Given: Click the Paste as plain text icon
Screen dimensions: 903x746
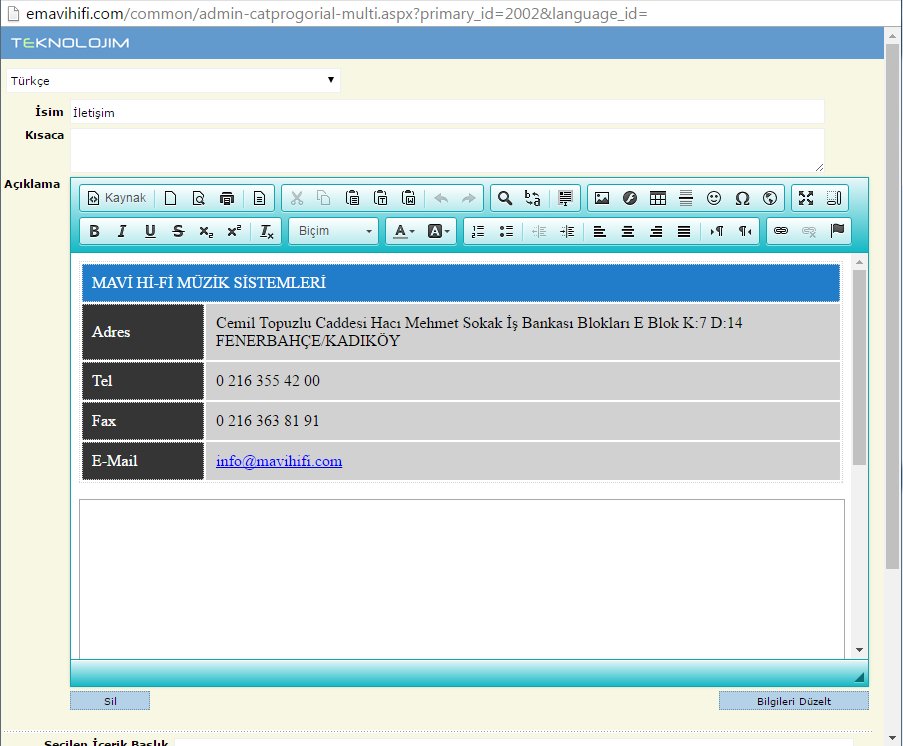Looking at the screenshot, I should (381, 198).
